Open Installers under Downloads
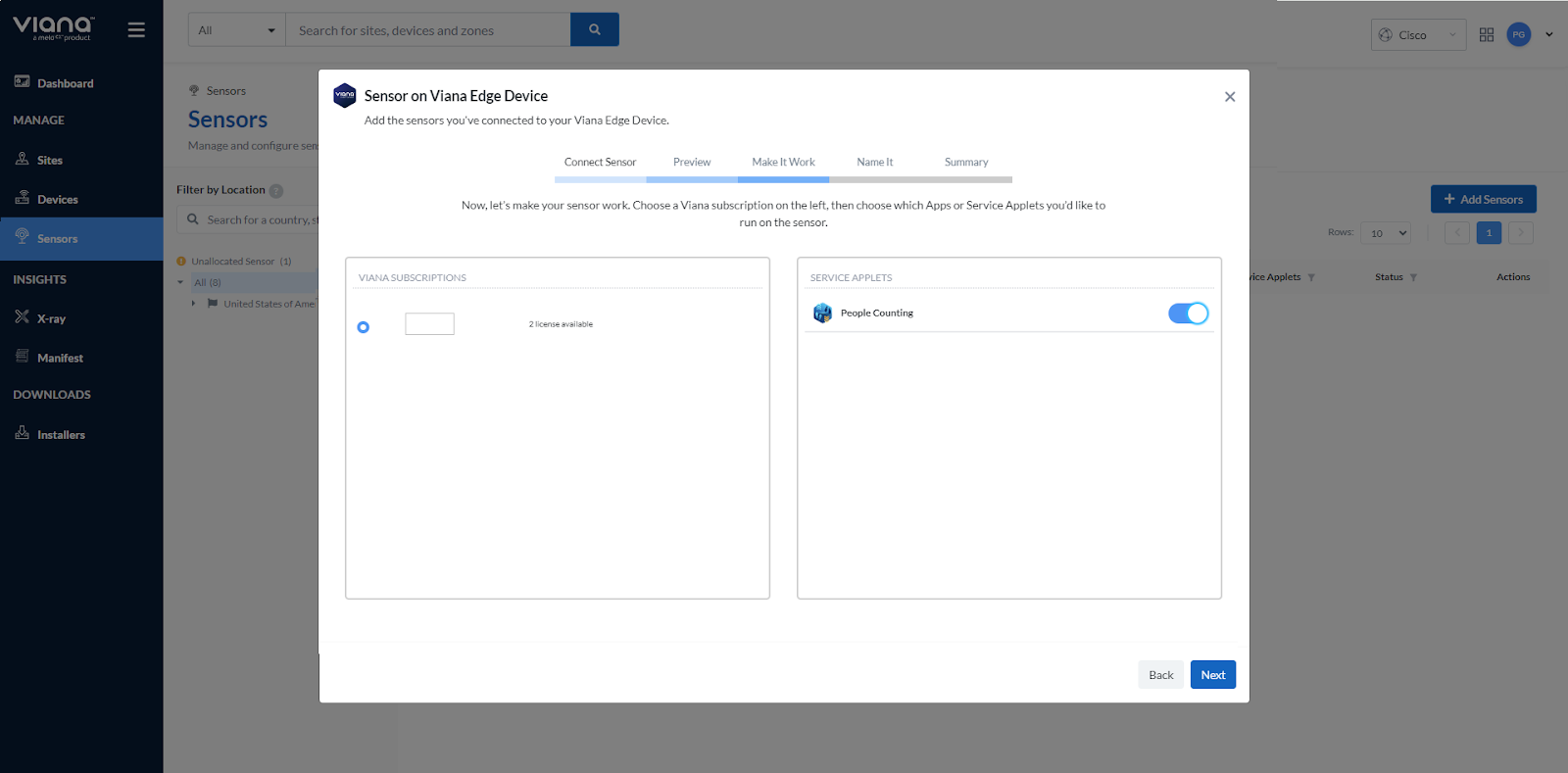This screenshot has height=773, width=1568. (x=61, y=435)
